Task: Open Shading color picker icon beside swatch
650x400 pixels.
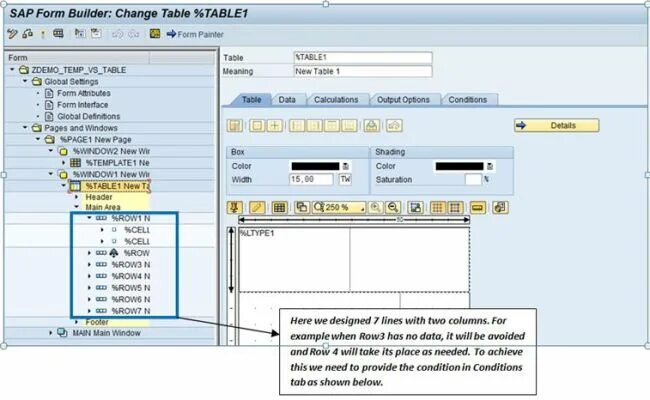Action: (x=490, y=166)
